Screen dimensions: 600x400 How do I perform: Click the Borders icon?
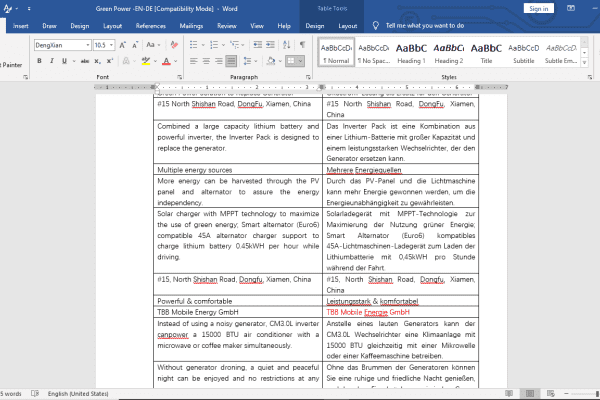tap(292, 61)
